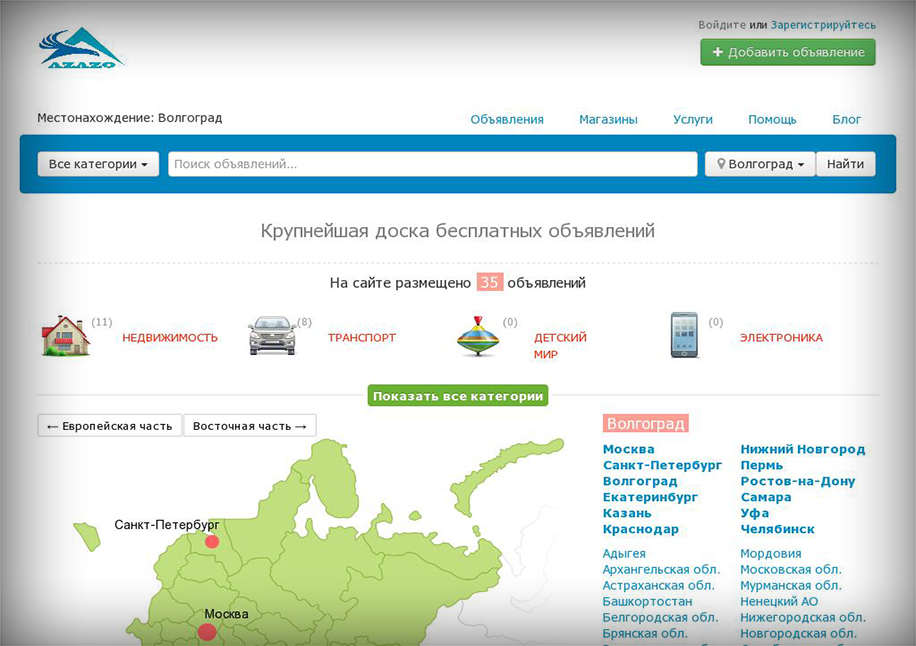The height and width of the screenshot is (646, 916).
Task: Open the НЕДВИЖИМОСТЬ category link
Action: click(x=170, y=338)
